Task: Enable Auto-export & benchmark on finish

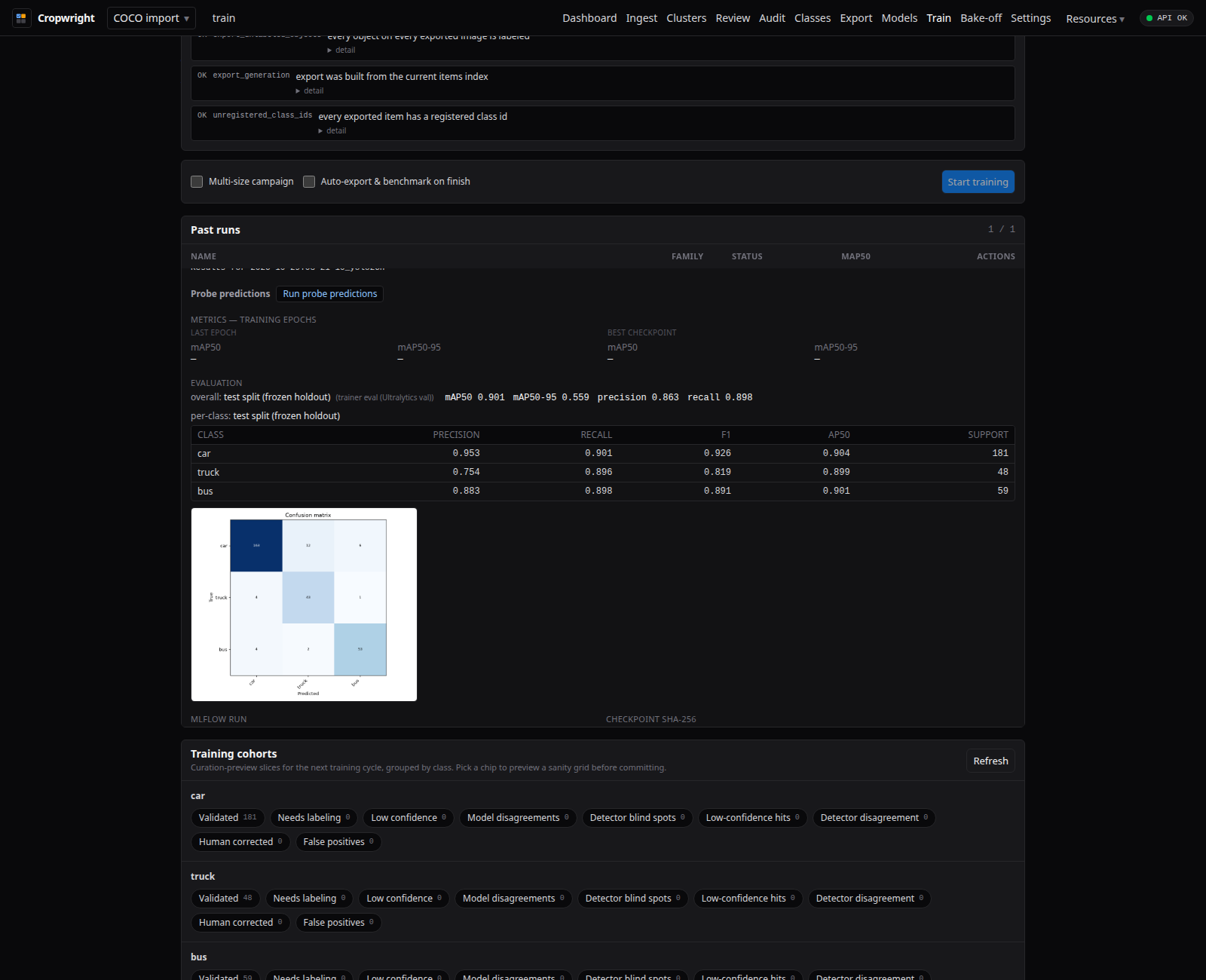Action: (309, 182)
